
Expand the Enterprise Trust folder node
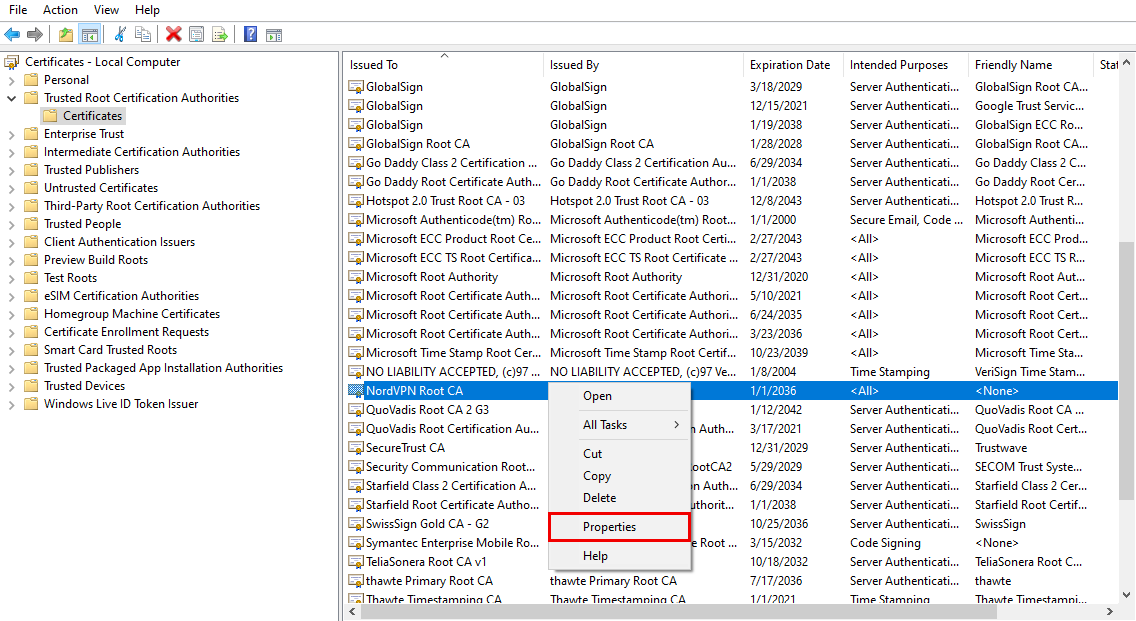click(x=12, y=134)
